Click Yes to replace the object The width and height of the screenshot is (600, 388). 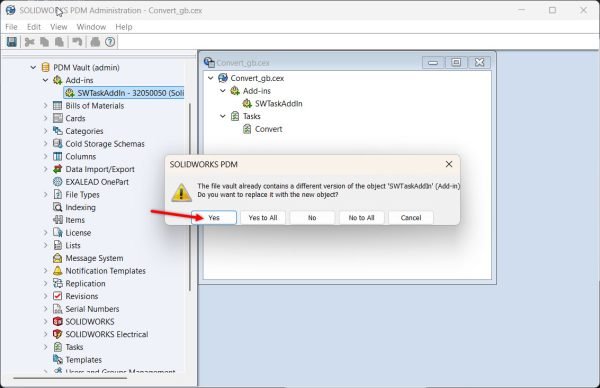[x=214, y=218]
